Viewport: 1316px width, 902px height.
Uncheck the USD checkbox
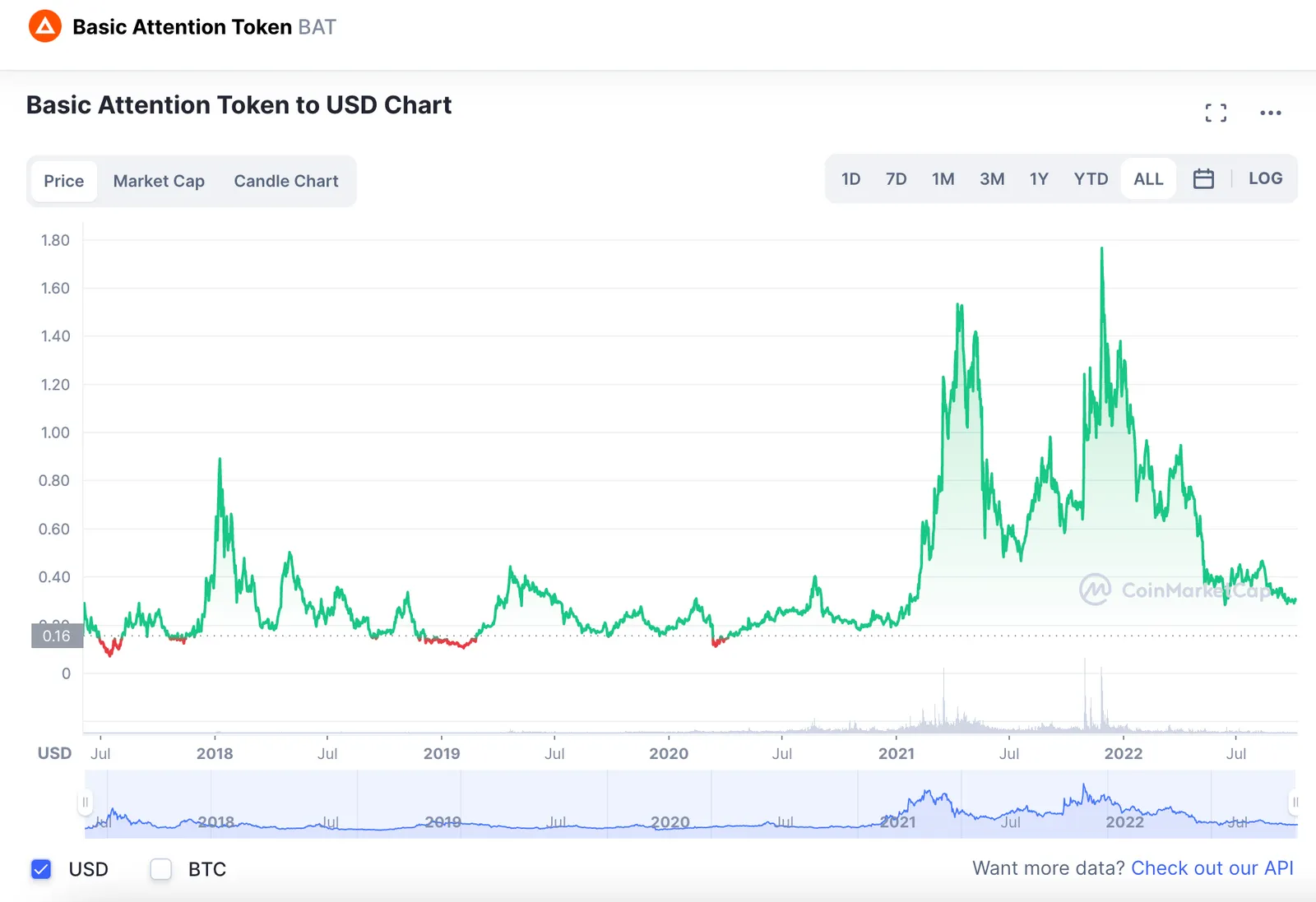click(41, 869)
